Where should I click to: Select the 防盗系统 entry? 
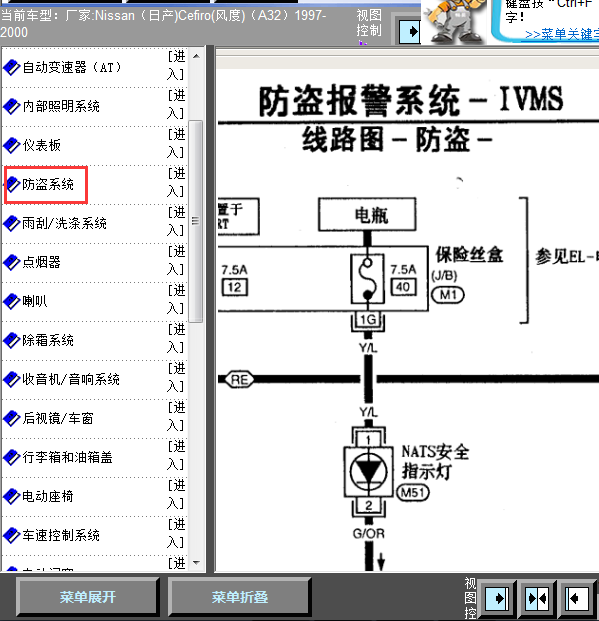point(48,184)
